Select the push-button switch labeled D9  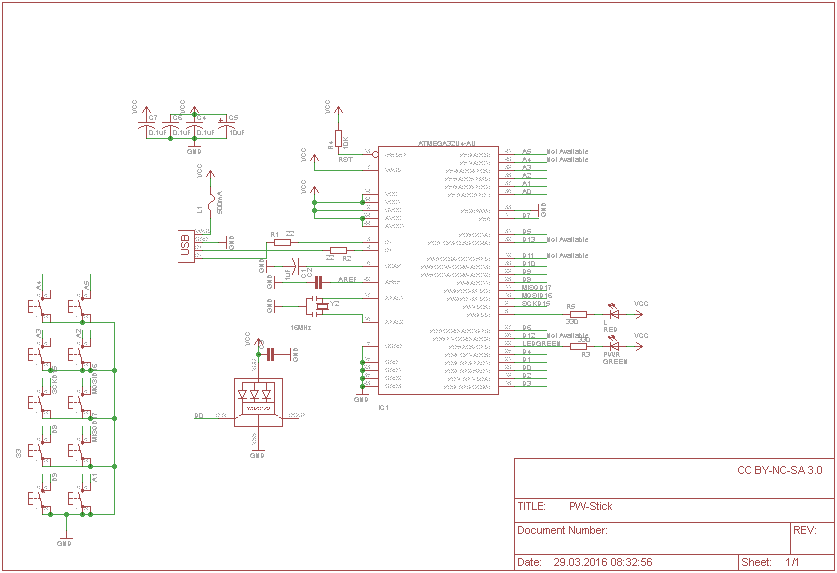pos(40,498)
